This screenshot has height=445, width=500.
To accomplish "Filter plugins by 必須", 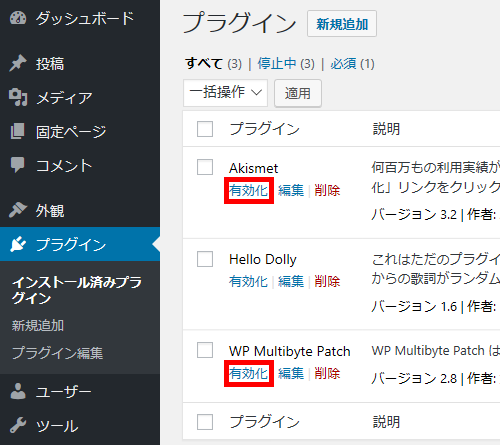I will tap(343, 63).
